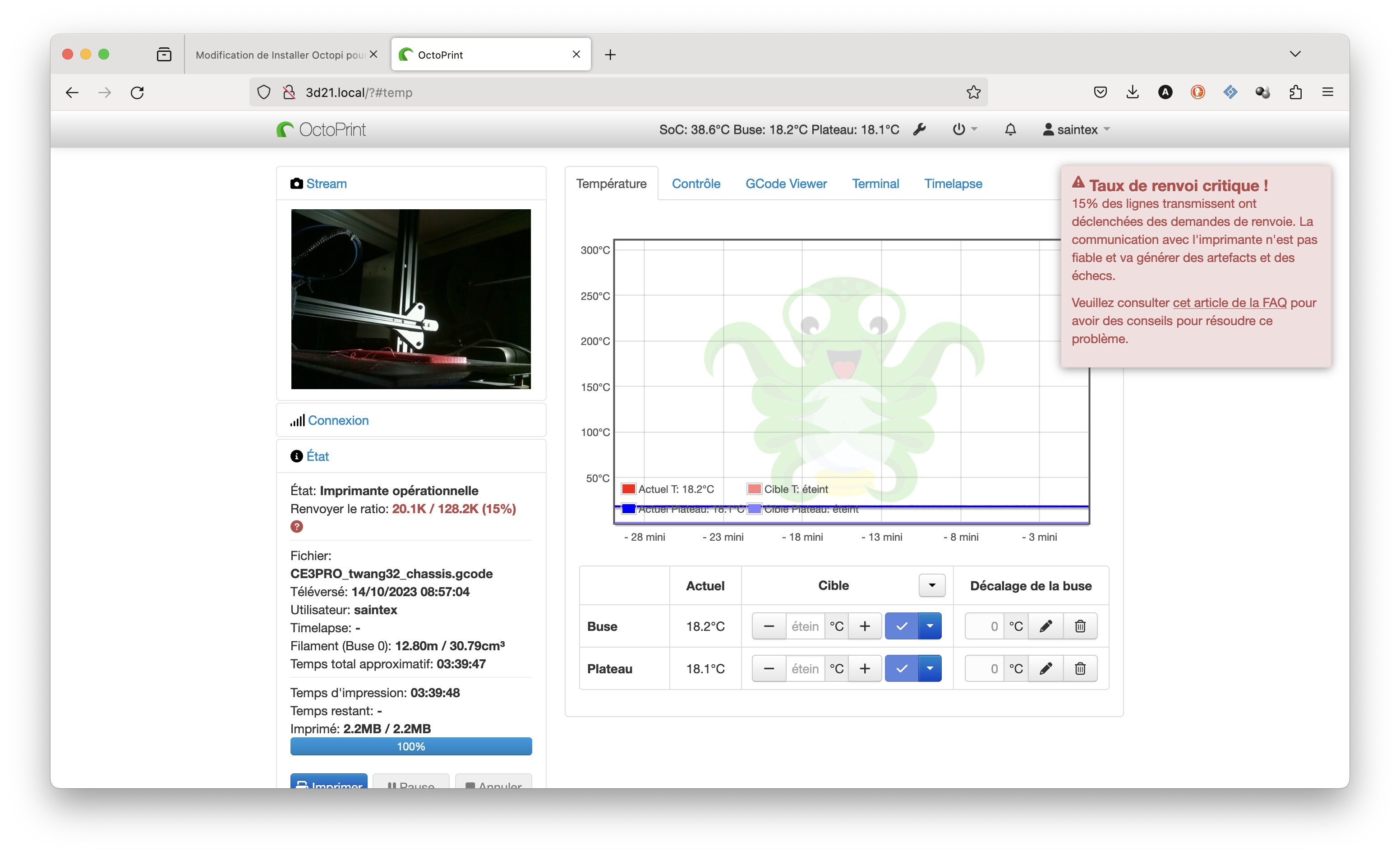Image resolution: width=1400 pixels, height=855 pixels.
Task: Close the OctoPrint browser tab
Action: 576,54
